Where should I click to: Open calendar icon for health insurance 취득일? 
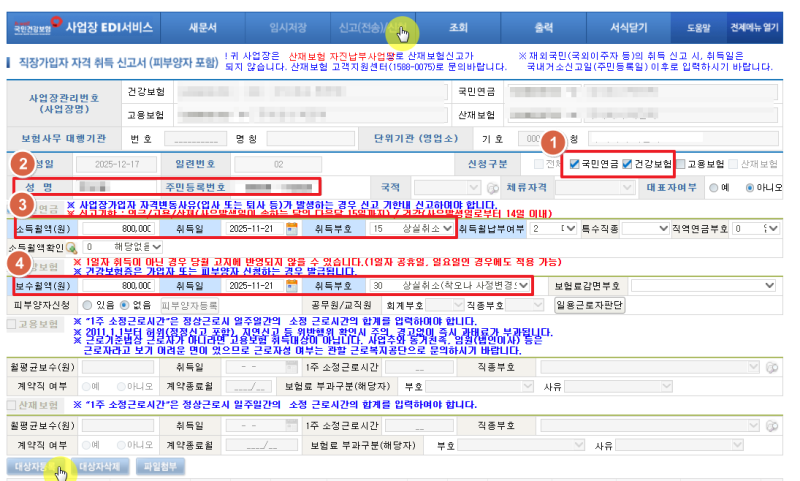click(x=291, y=285)
